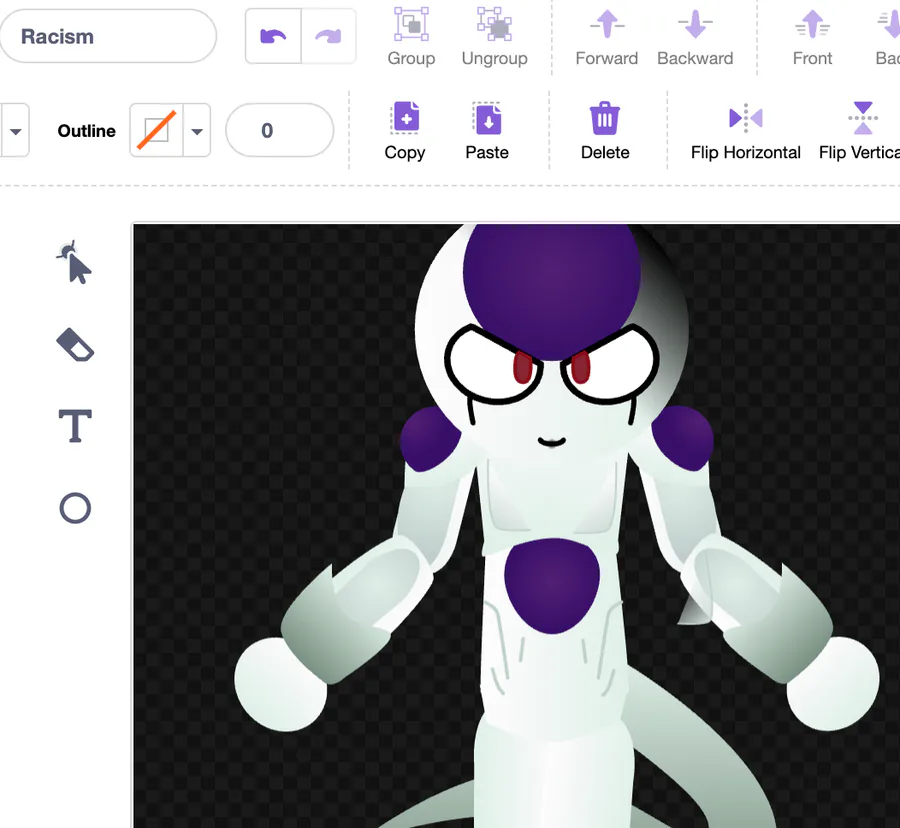Send selection Backward one layer

pos(695,37)
